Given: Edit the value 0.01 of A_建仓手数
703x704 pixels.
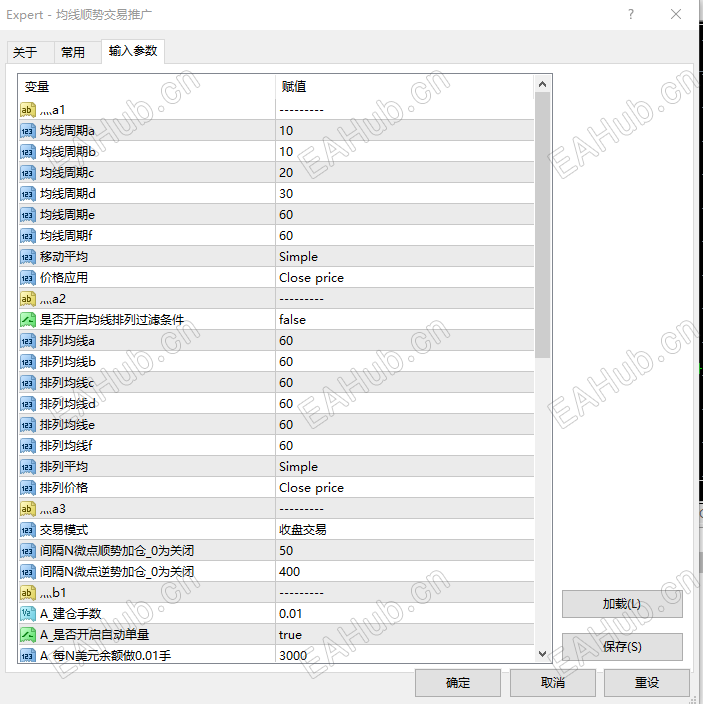Looking at the screenshot, I should 404,614.
